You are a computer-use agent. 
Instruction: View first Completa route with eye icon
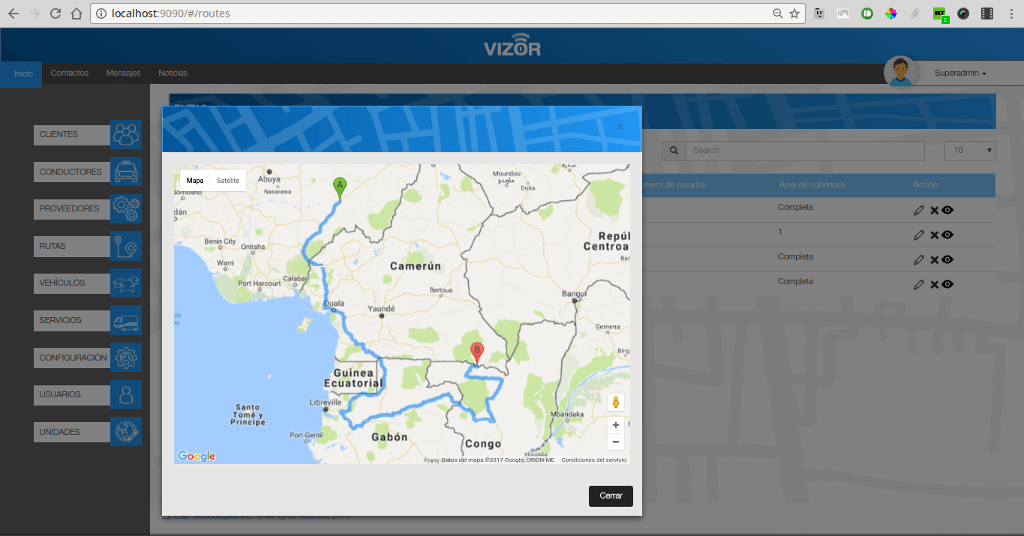point(948,210)
